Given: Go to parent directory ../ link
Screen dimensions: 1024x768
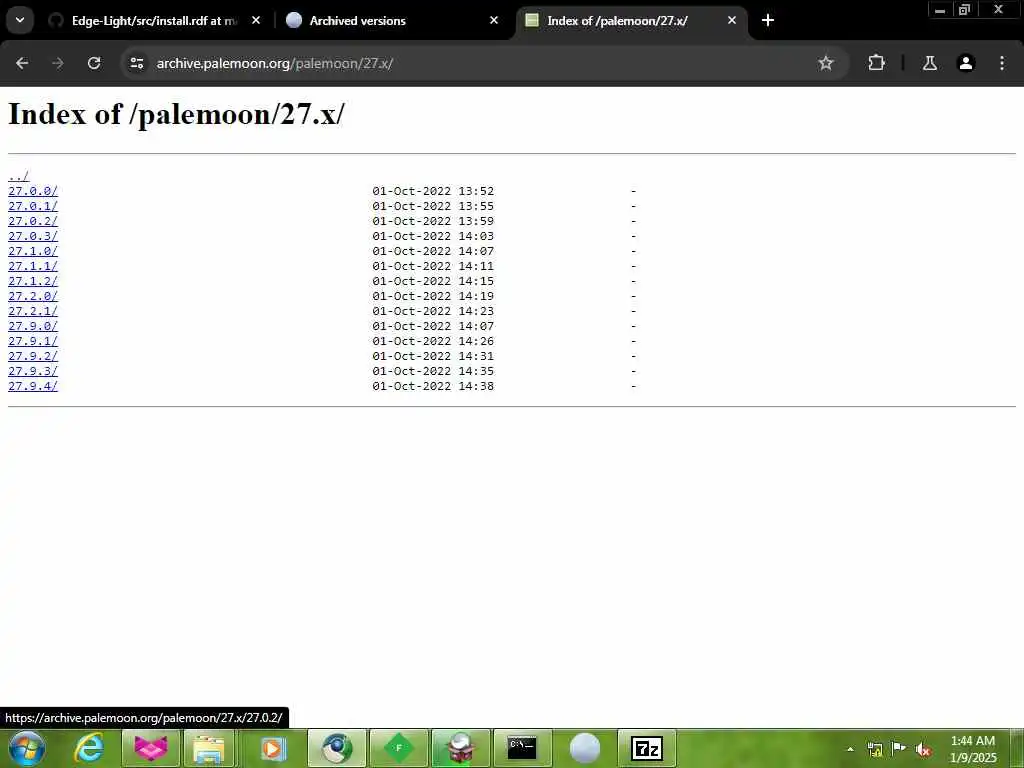Looking at the screenshot, I should pyautogui.click(x=18, y=176).
